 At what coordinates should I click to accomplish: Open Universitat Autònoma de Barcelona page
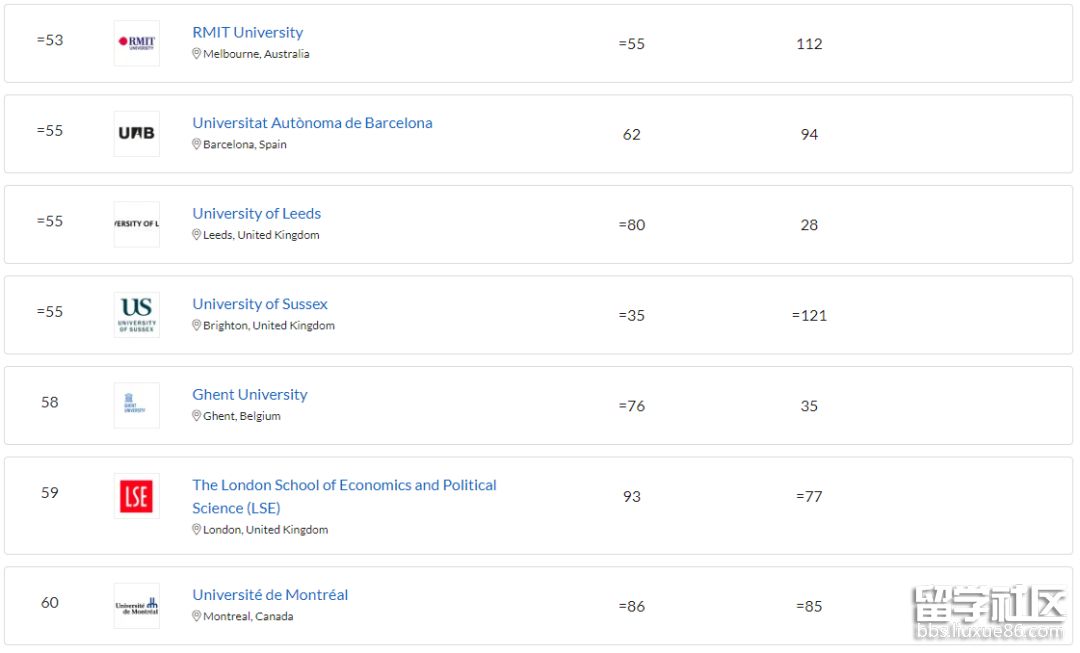click(312, 123)
